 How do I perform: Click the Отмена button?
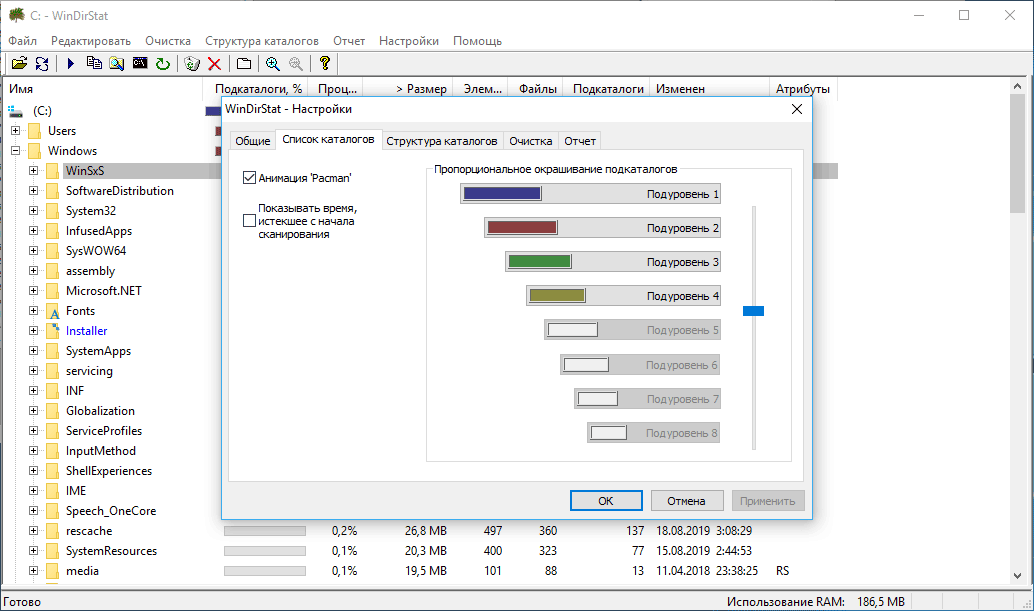point(686,501)
